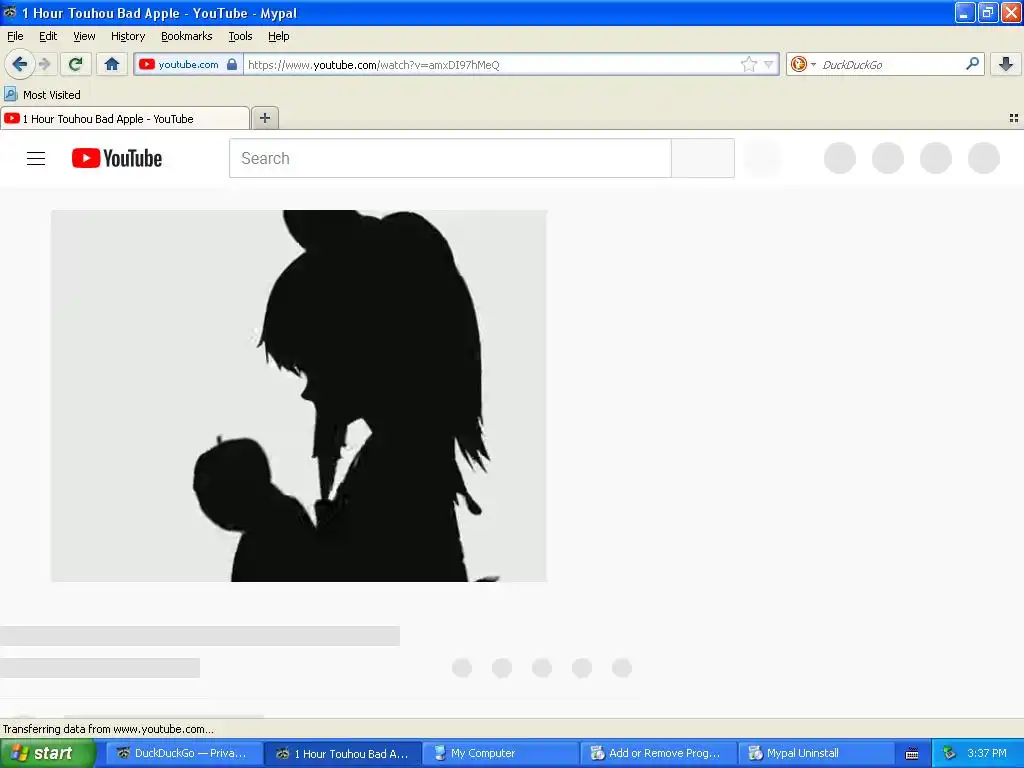Open the Most Visited bookmarks folder

pyautogui.click(x=42, y=95)
